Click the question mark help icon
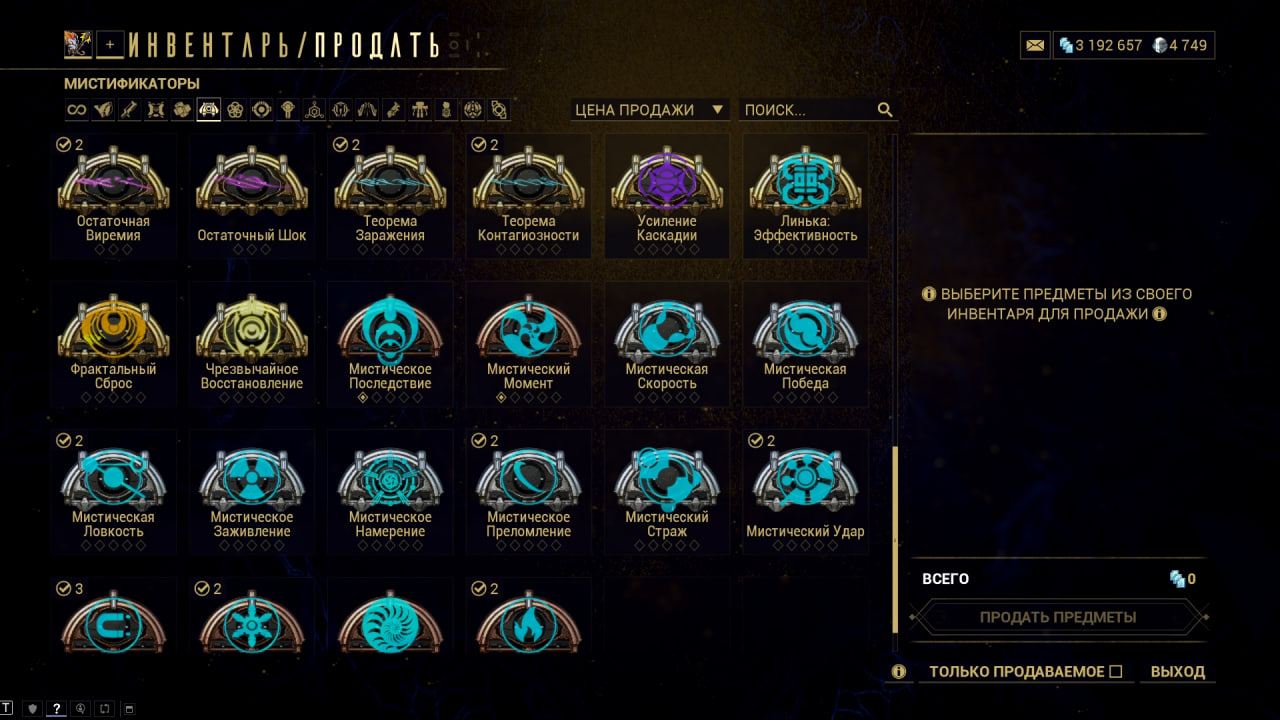1280x720 pixels. pyautogui.click(x=56, y=709)
